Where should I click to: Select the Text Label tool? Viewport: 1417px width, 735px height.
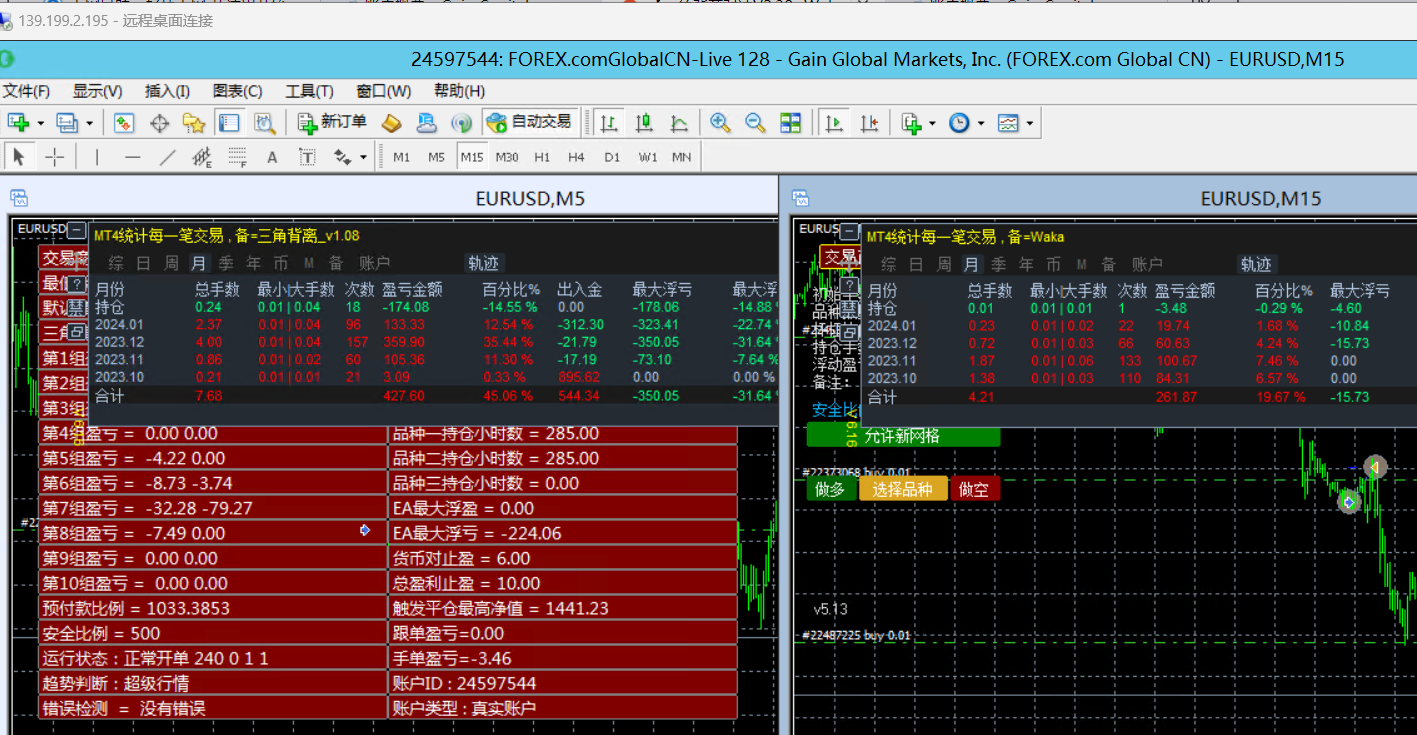pos(307,157)
